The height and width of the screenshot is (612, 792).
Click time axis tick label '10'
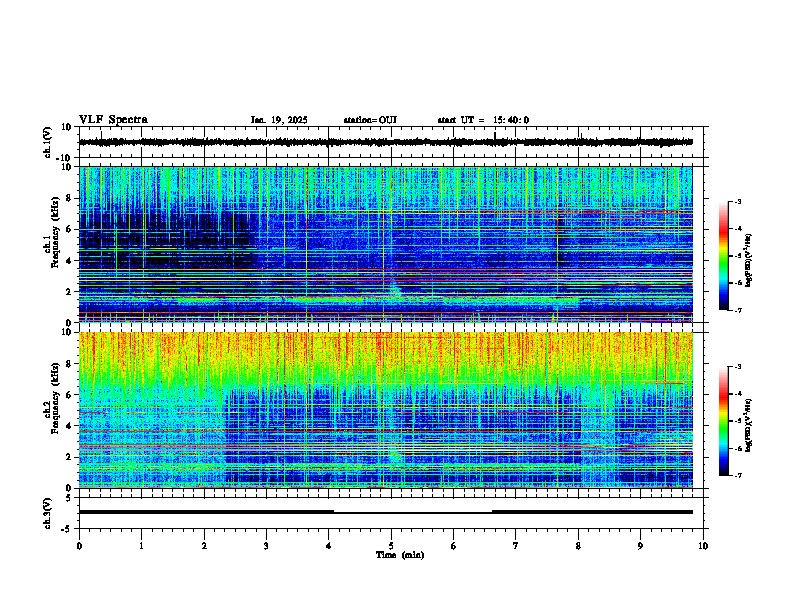[703, 546]
